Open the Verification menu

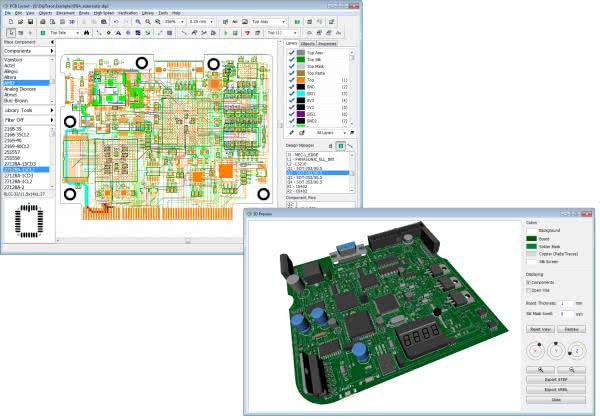click(x=128, y=12)
